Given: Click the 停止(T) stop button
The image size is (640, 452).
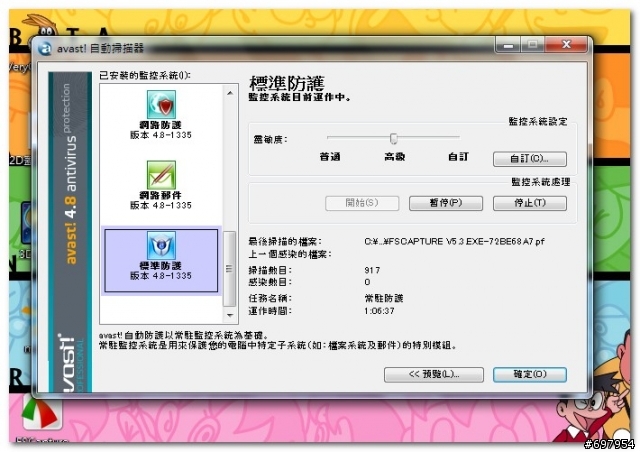Looking at the screenshot, I should [x=529, y=203].
